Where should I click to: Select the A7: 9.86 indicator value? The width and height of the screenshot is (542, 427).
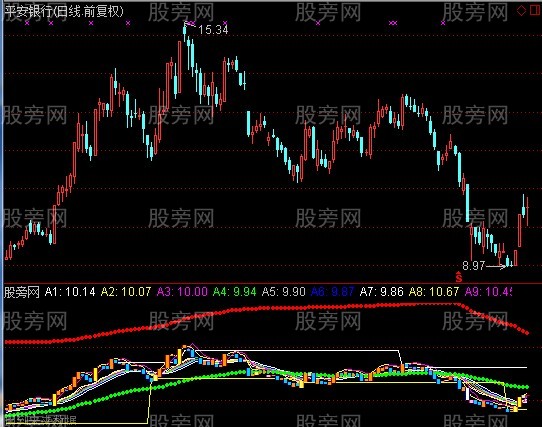tap(382, 292)
